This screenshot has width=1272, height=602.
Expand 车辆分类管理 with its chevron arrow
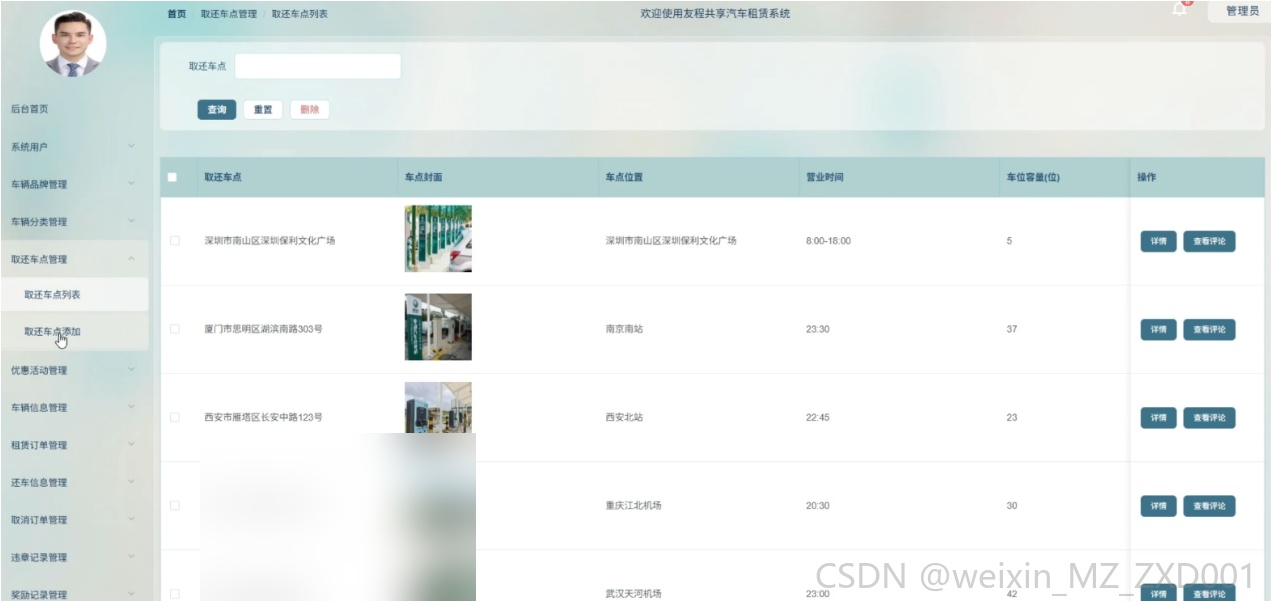(131, 222)
